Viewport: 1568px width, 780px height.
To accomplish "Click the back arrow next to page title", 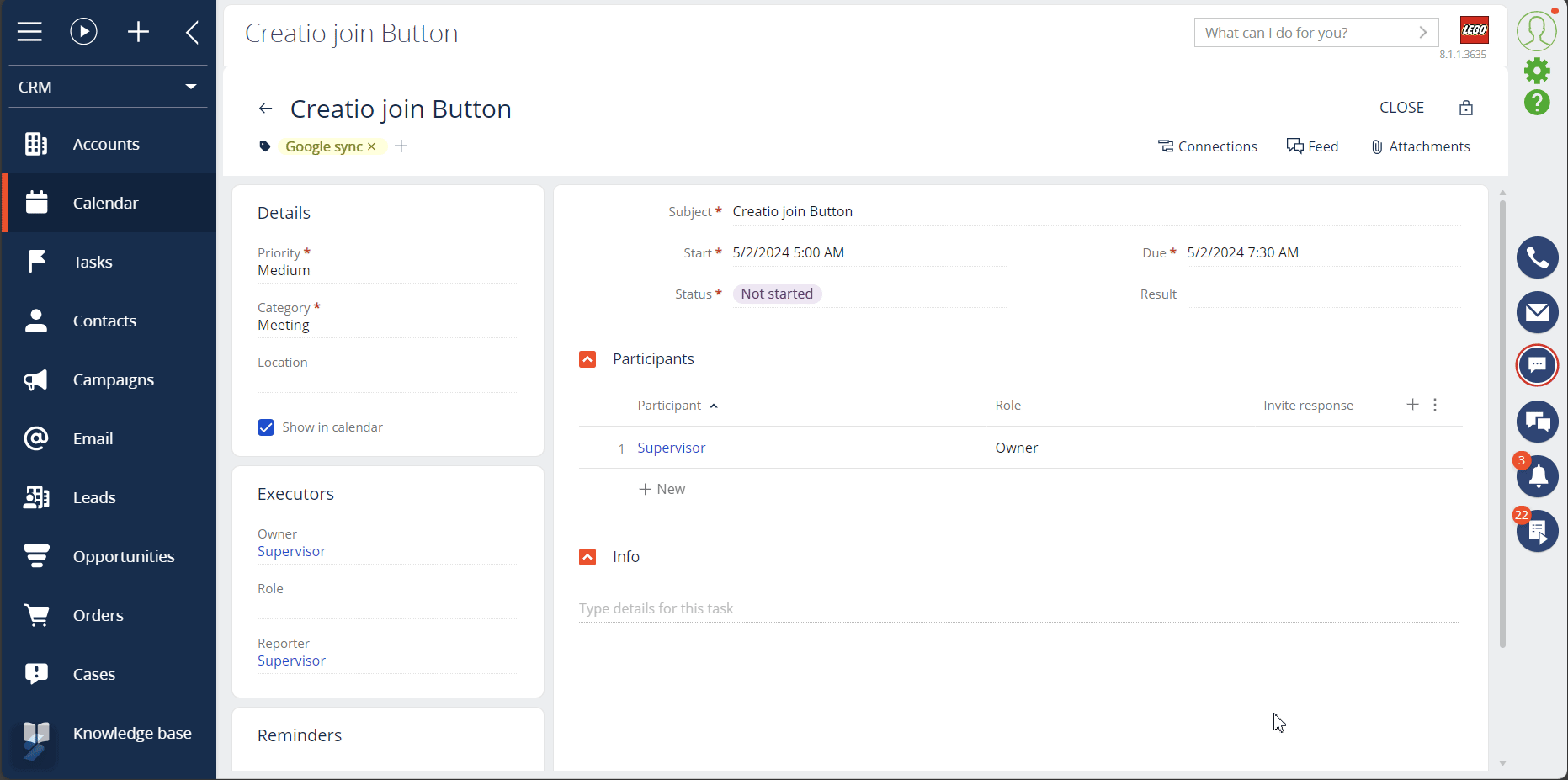I will click(266, 109).
